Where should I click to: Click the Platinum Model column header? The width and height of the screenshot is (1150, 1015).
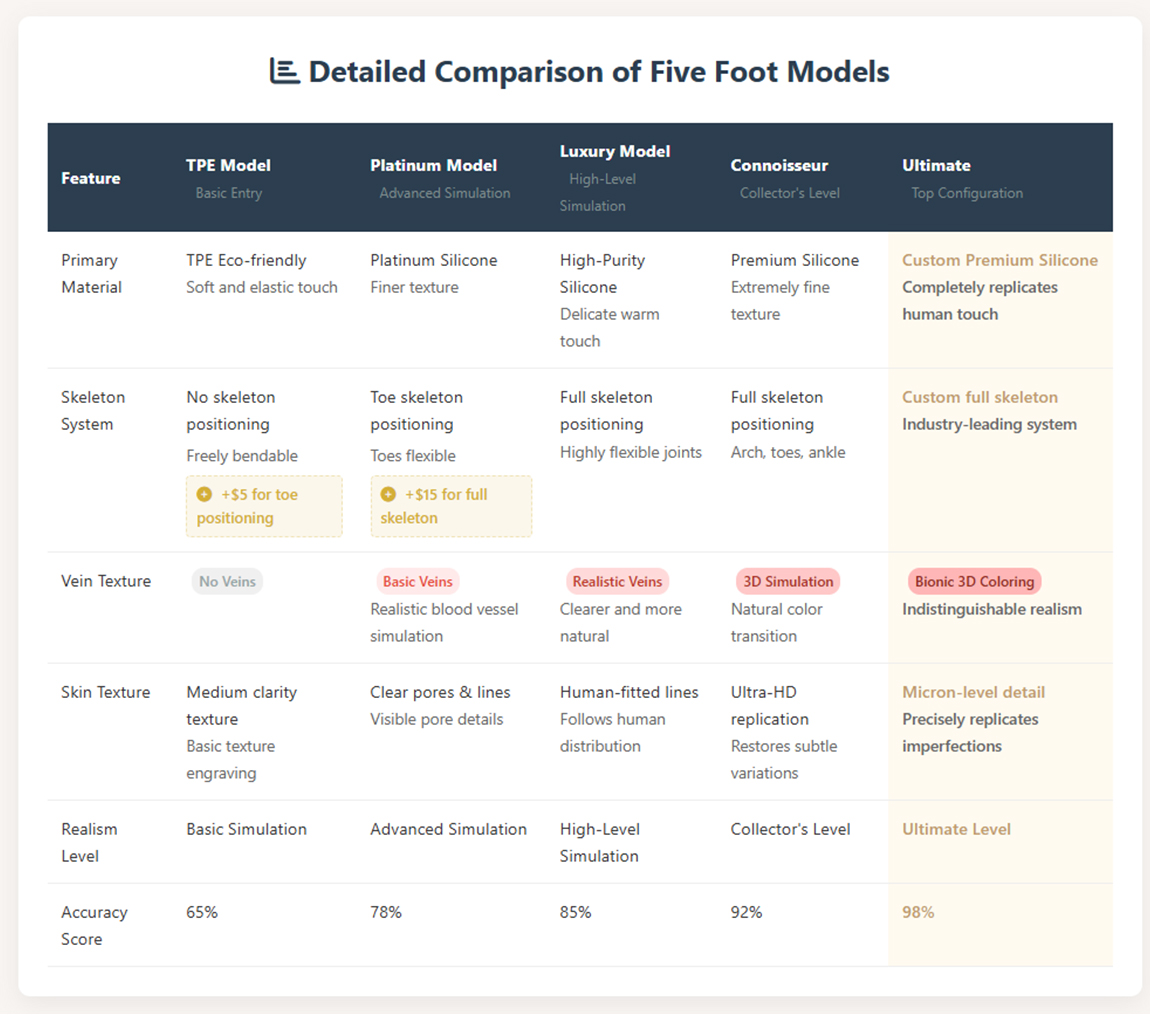pyautogui.click(x=433, y=165)
